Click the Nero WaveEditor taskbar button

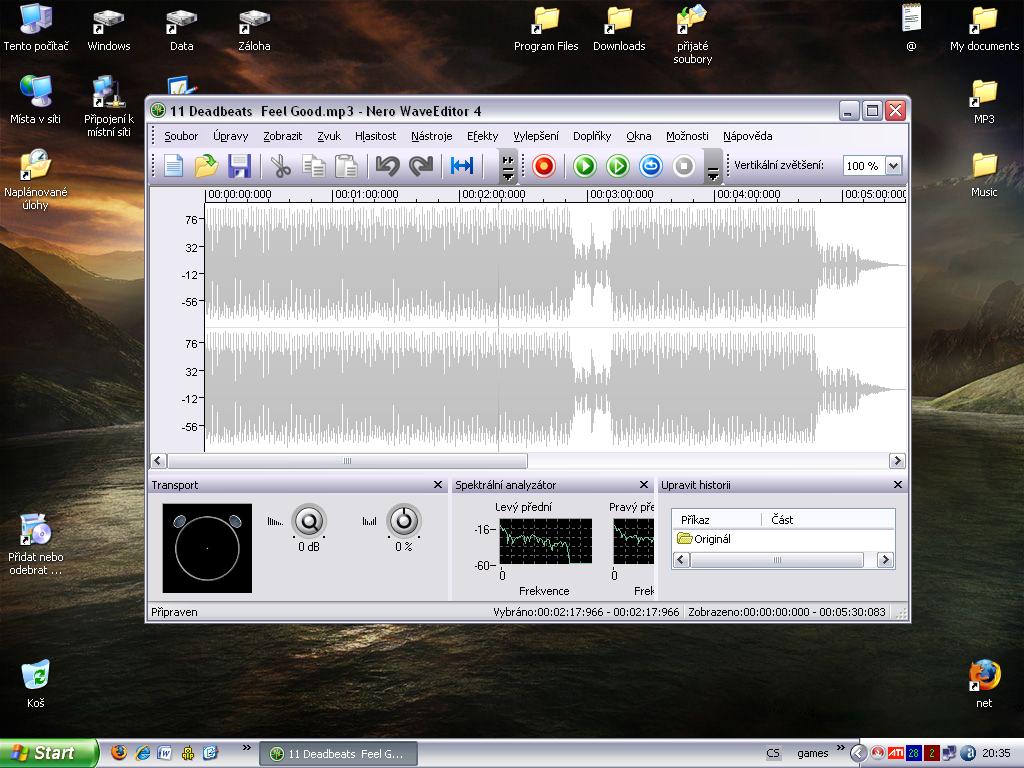click(x=338, y=754)
